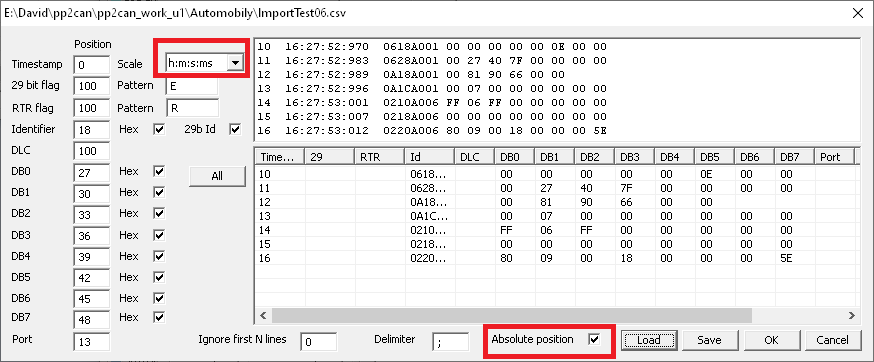874x362 pixels.
Task: Focus the 29 bit flag position field
Action: (91, 86)
